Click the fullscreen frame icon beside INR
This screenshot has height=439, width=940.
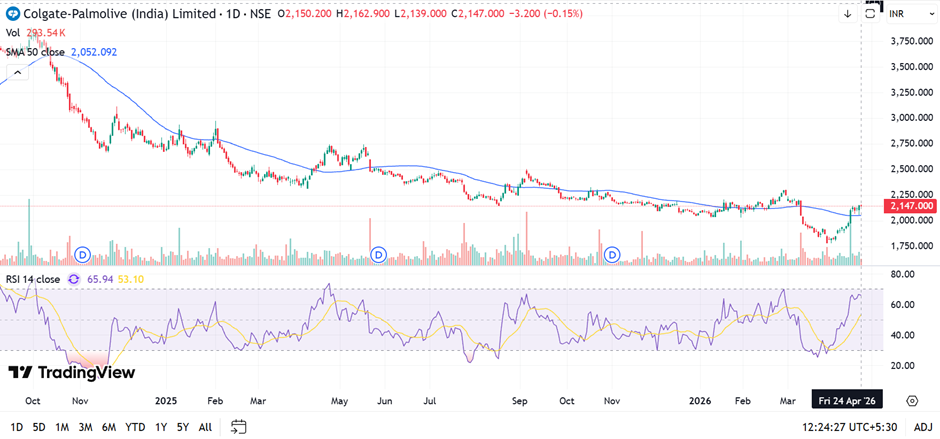point(871,11)
